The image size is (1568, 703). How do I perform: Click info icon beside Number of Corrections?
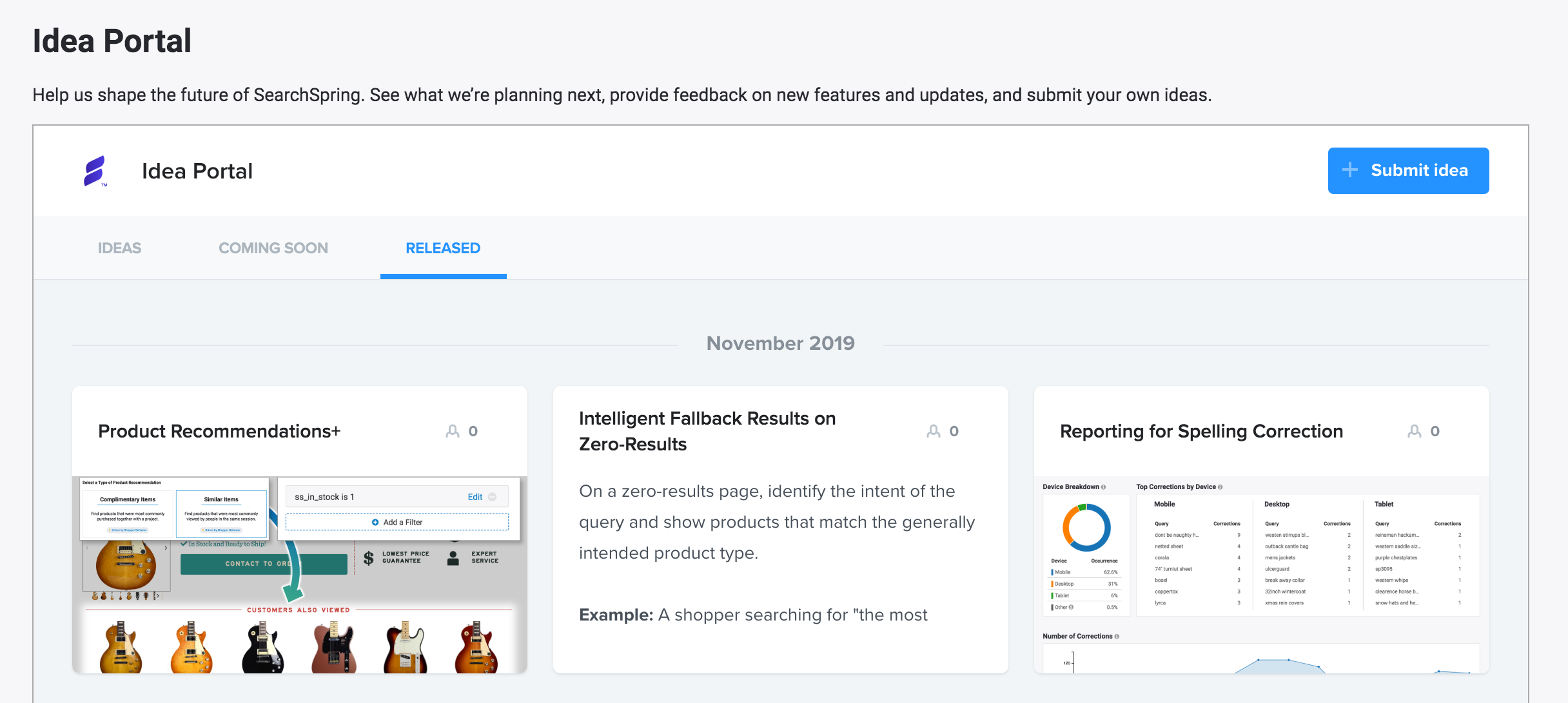[1117, 637]
